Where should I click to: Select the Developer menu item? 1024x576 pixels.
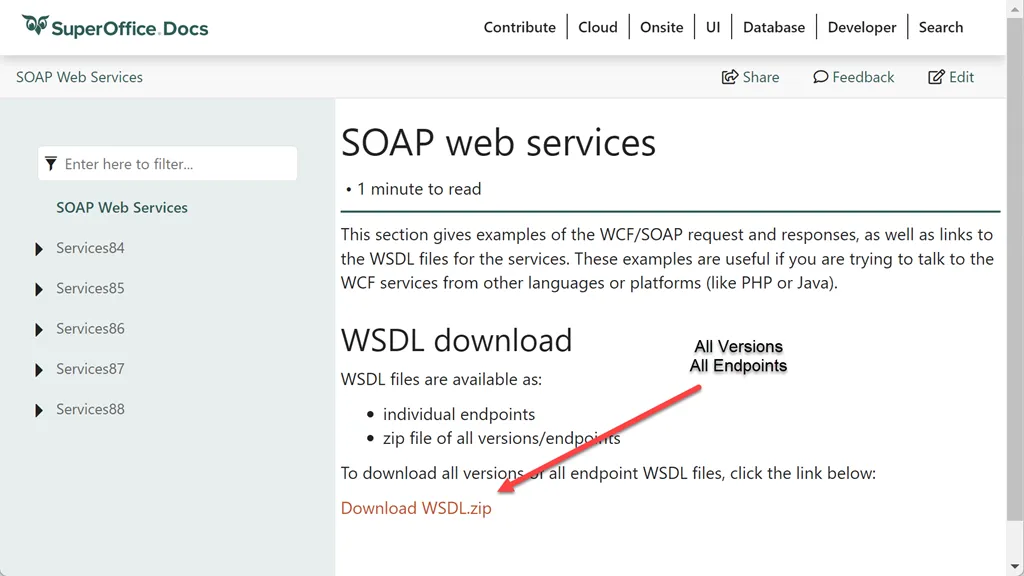point(862,27)
